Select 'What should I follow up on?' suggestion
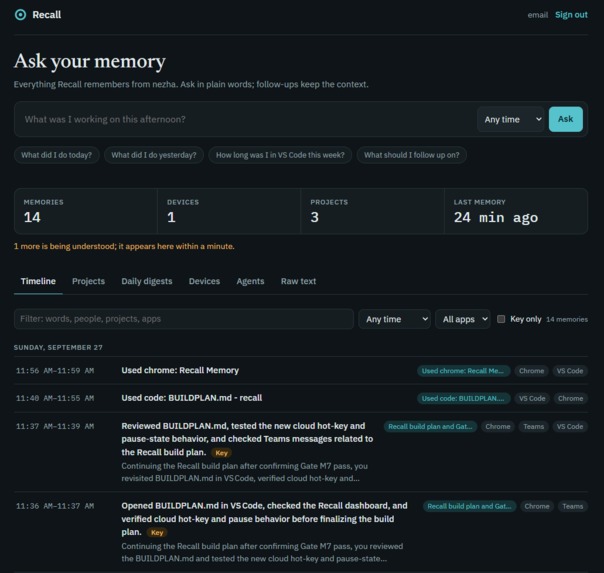The height and width of the screenshot is (573, 604). click(411, 155)
